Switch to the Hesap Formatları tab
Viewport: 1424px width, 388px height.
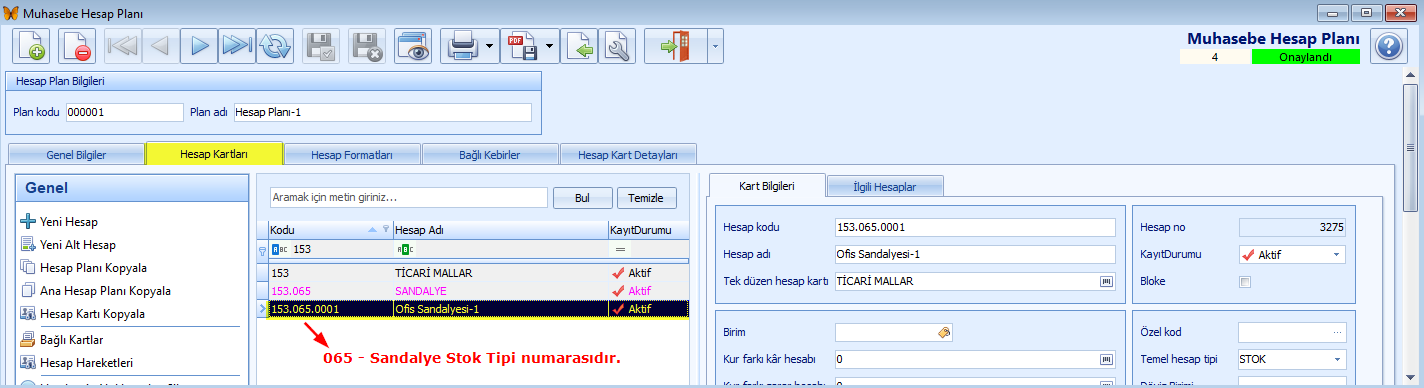tap(352, 155)
